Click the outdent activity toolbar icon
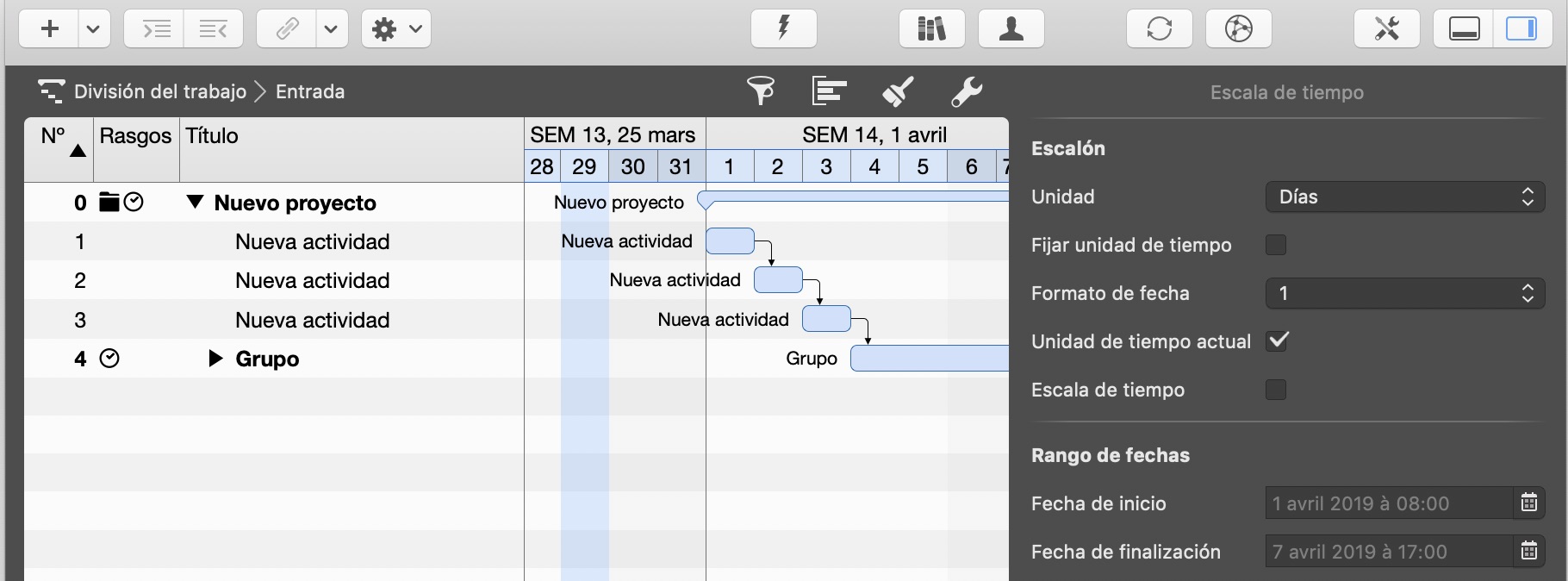Image resolution: width=1568 pixels, height=581 pixels. point(213,29)
